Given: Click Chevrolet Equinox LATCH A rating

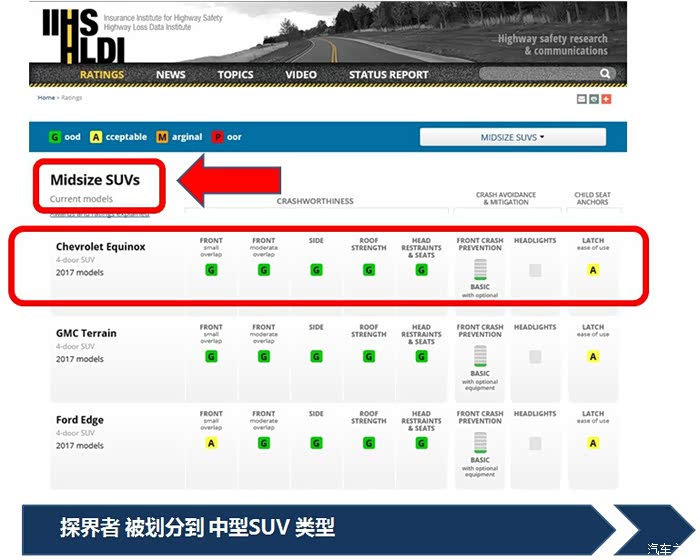Looking at the screenshot, I should (x=593, y=270).
